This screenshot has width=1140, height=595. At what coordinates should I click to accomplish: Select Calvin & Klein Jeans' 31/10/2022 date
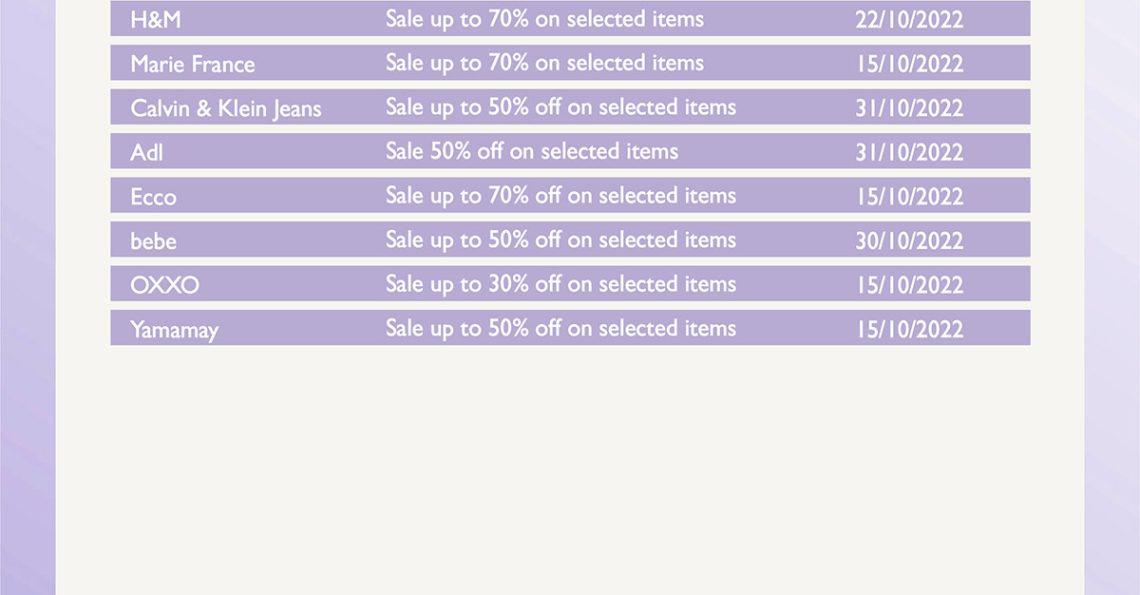(909, 108)
